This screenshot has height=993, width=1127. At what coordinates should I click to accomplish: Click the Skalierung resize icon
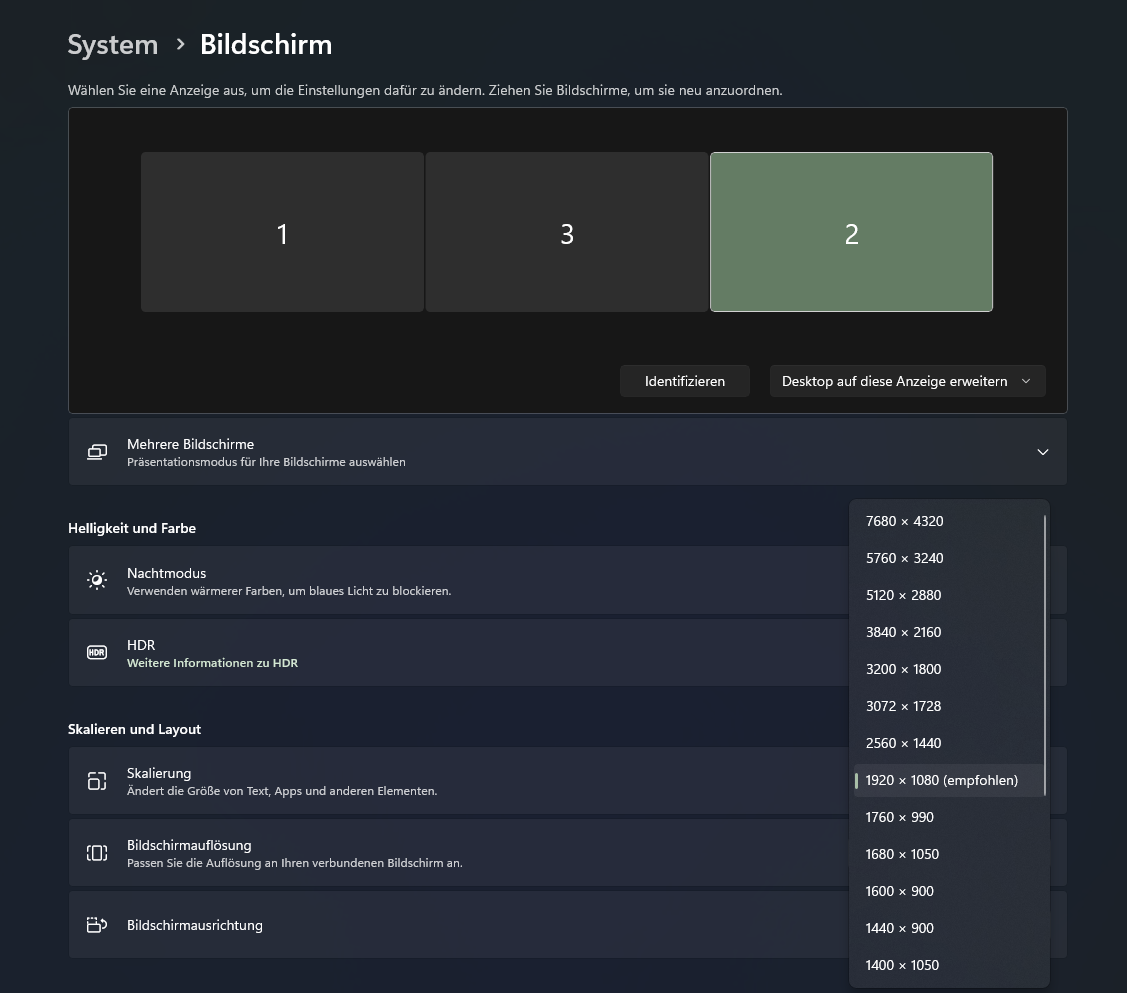96,781
